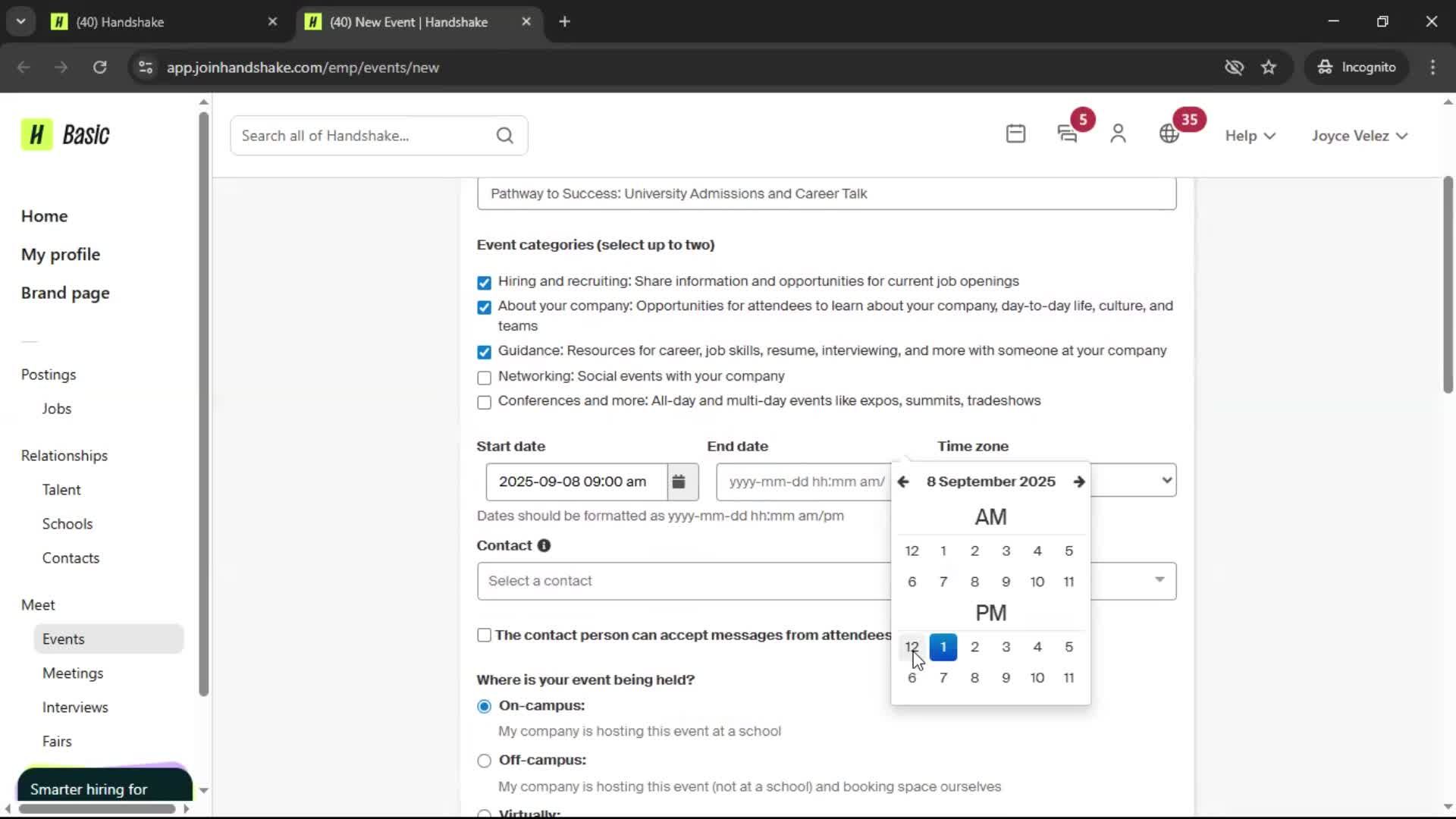Open Meetings in the sidebar

(73, 673)
